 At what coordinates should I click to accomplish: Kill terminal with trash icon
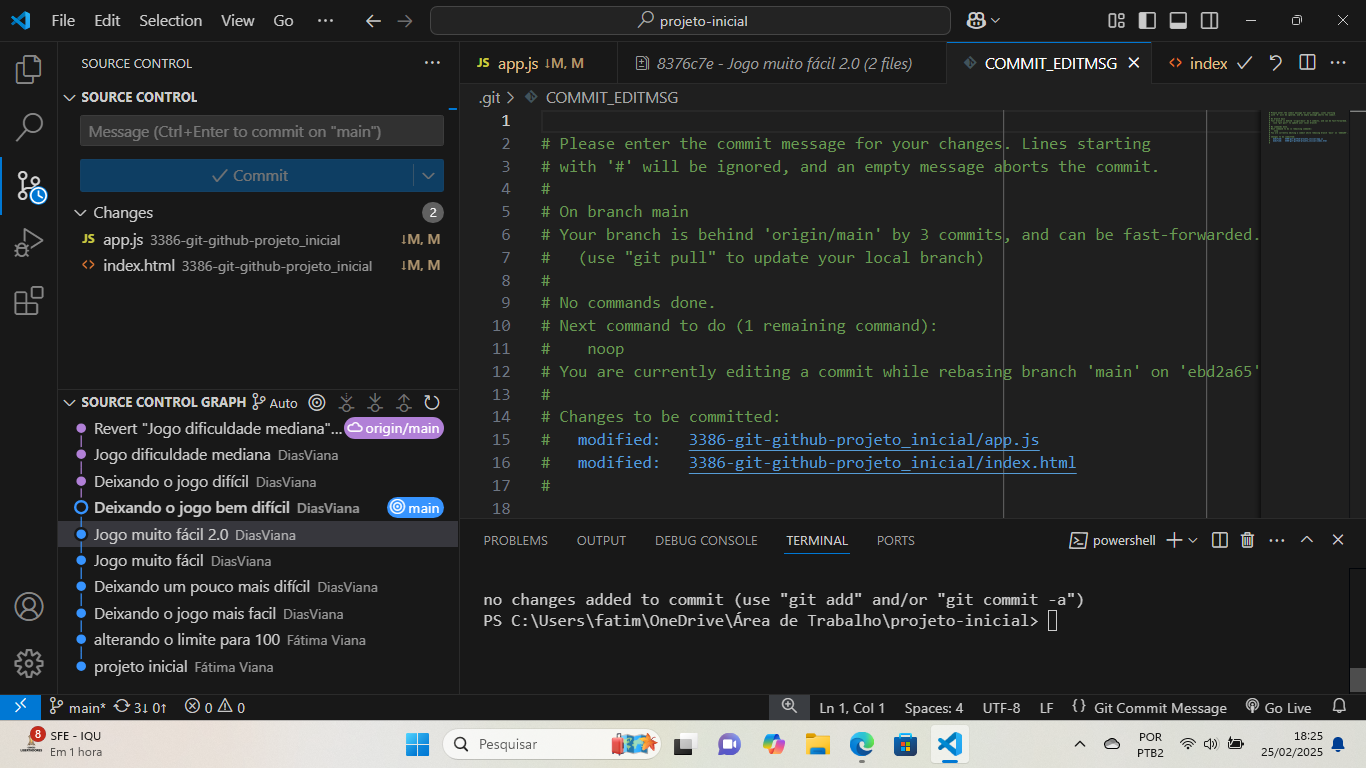tap(1247, 540)
